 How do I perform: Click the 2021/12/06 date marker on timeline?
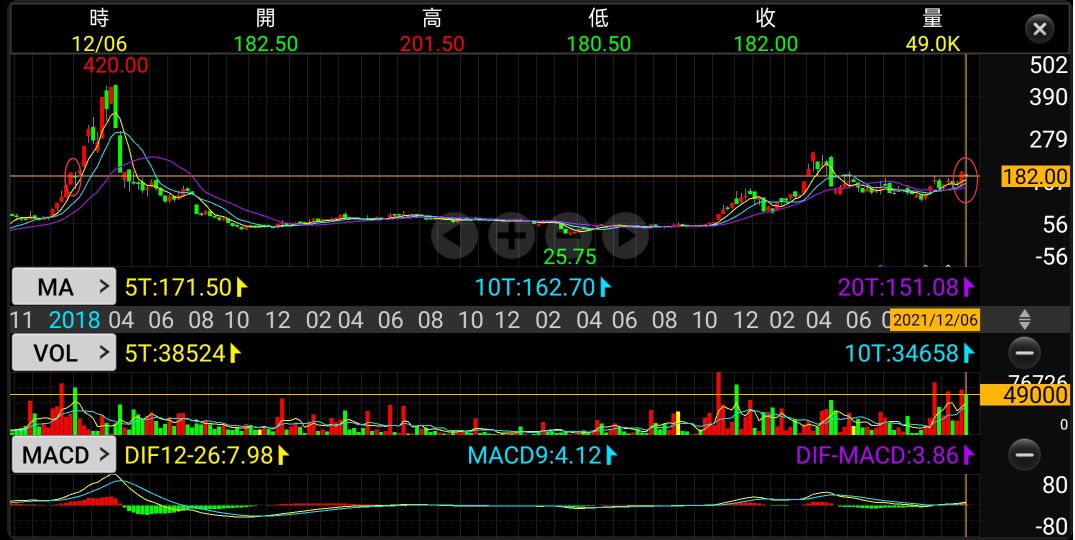pyautogui.click(x=934, y=320)
